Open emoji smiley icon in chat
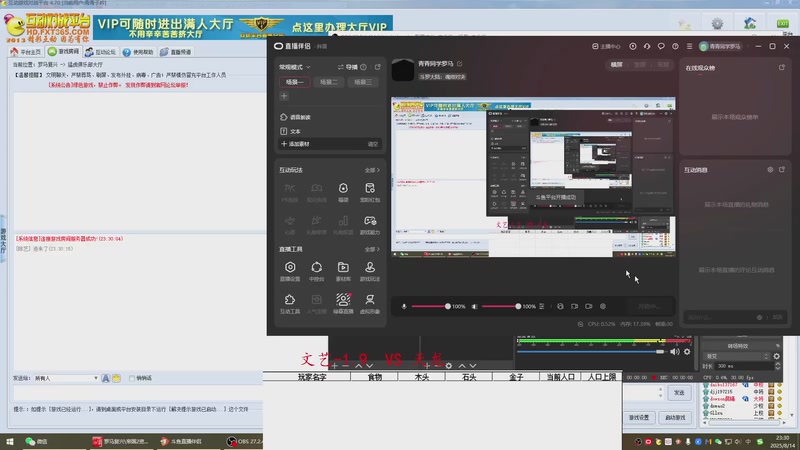This screenshot has height=450, width=800. 116,378
